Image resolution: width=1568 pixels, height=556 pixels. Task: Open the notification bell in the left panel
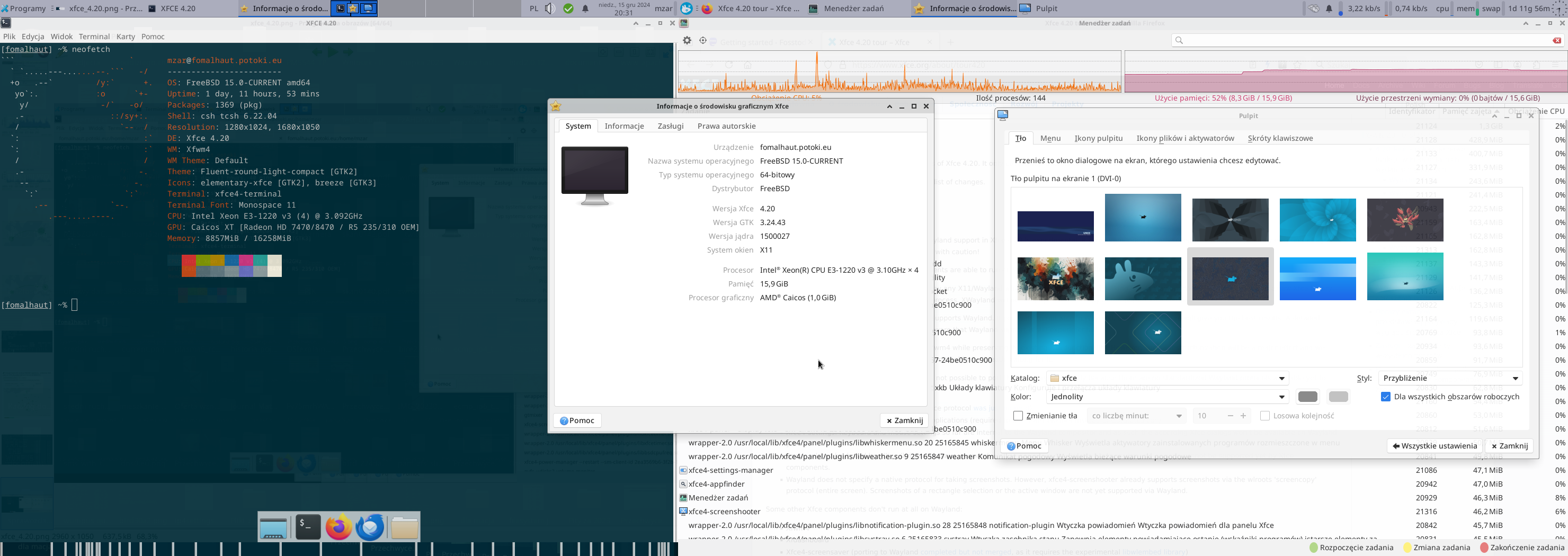pos(585,8)
